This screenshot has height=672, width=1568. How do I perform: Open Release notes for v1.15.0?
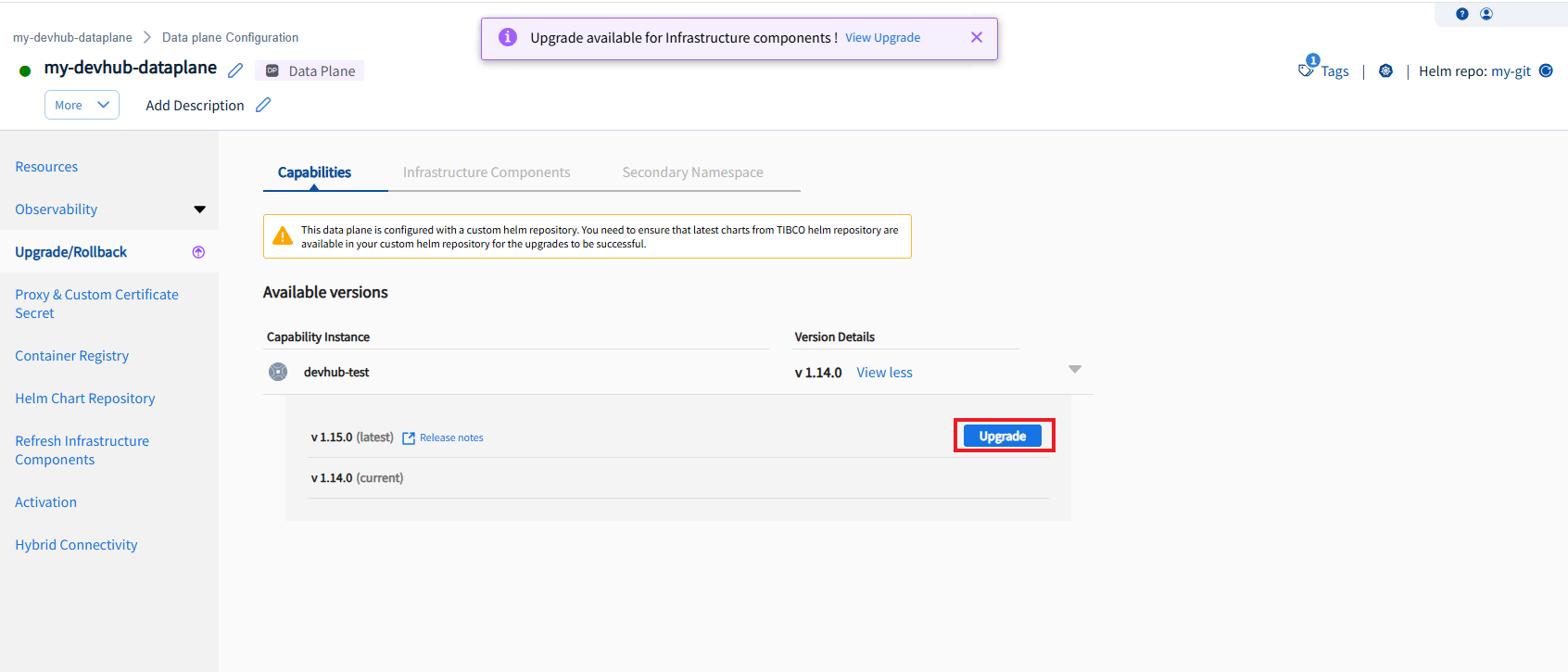[450, 437]
